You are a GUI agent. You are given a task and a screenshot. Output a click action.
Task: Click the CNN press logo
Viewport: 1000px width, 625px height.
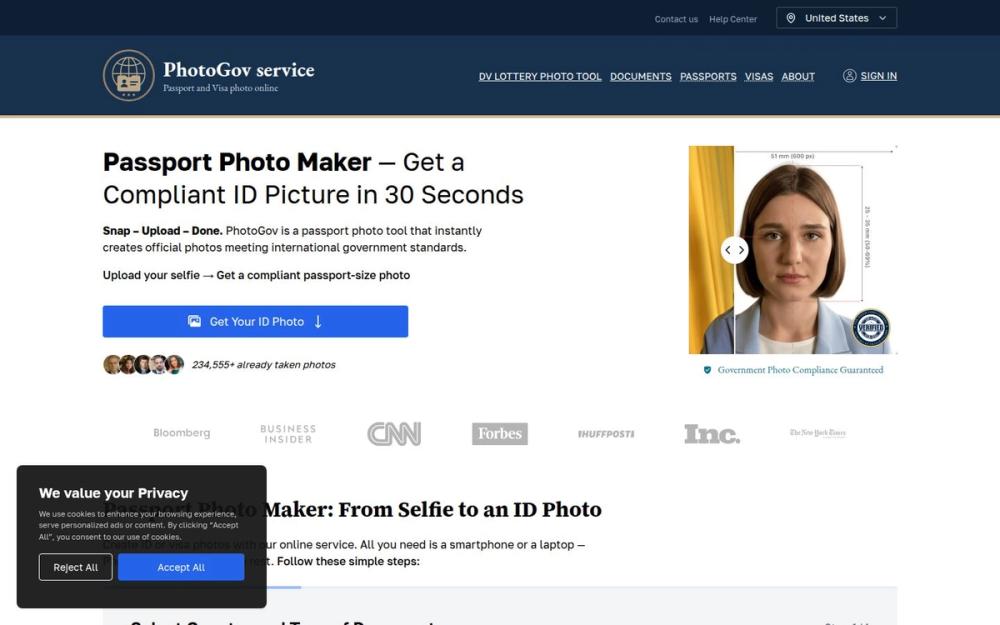[393, 433]
